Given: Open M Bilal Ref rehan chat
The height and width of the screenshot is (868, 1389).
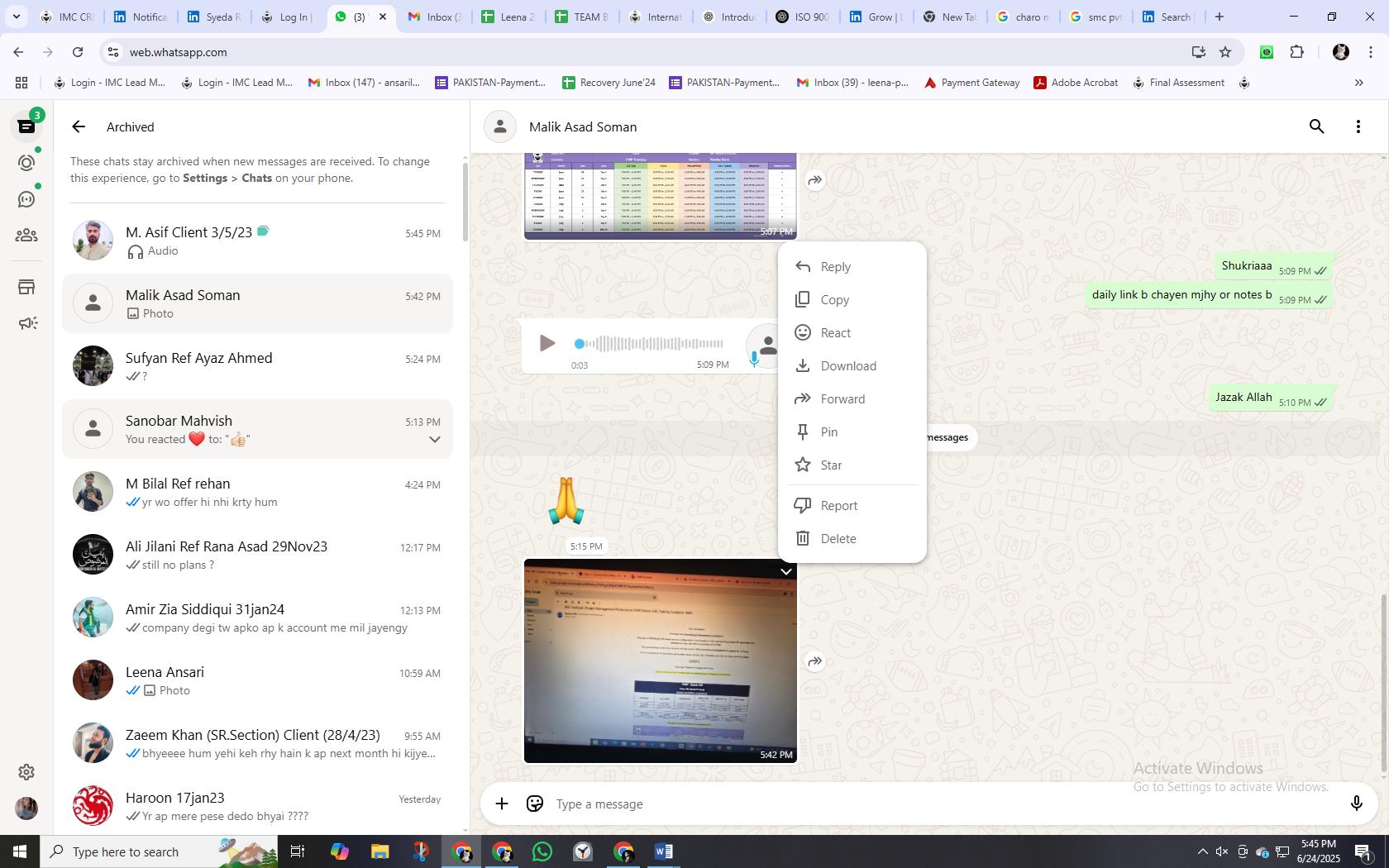Looking at the screenshot, I should pyautogui.click(x=257, y=492).
